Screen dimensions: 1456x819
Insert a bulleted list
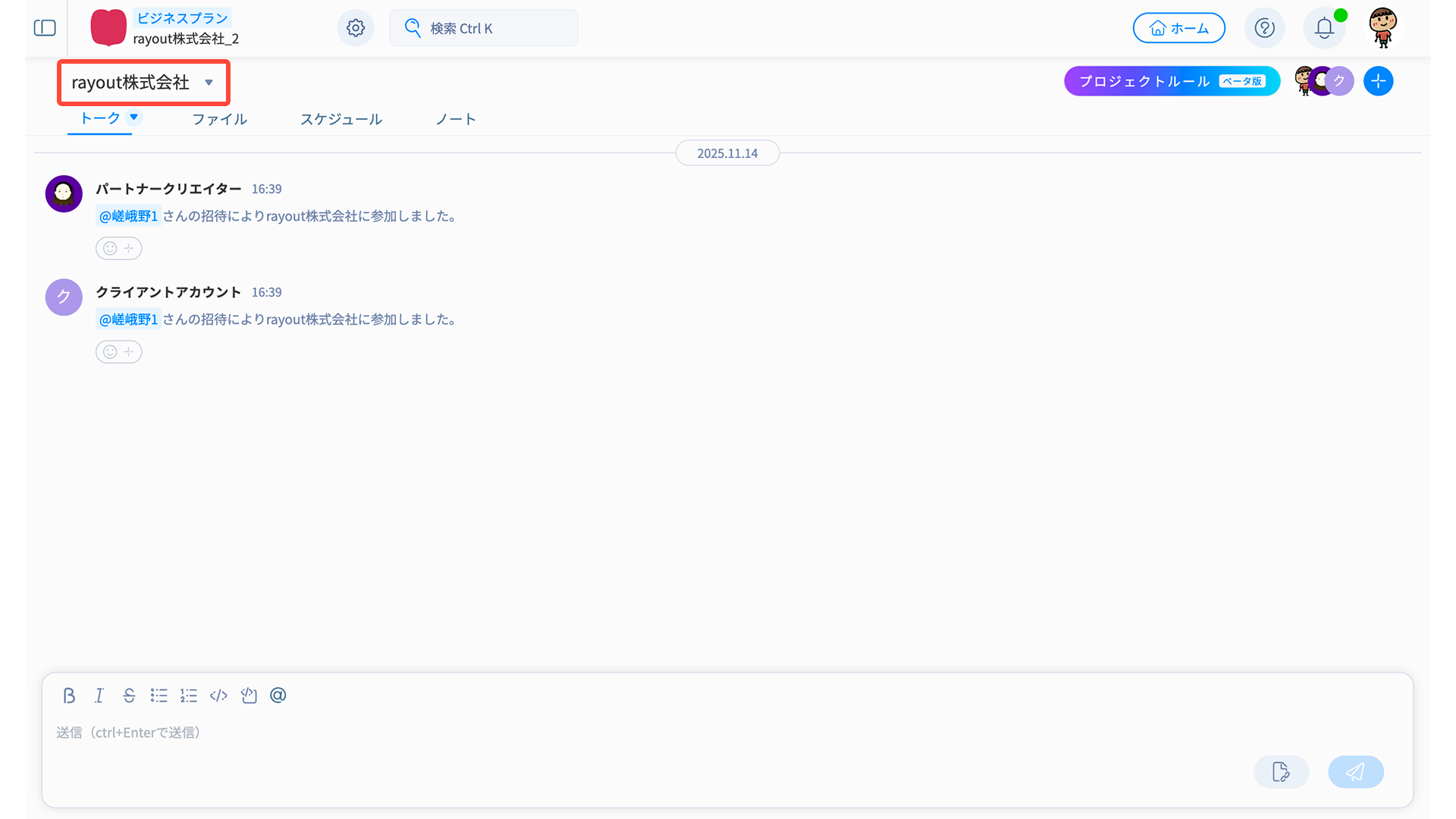158,695
